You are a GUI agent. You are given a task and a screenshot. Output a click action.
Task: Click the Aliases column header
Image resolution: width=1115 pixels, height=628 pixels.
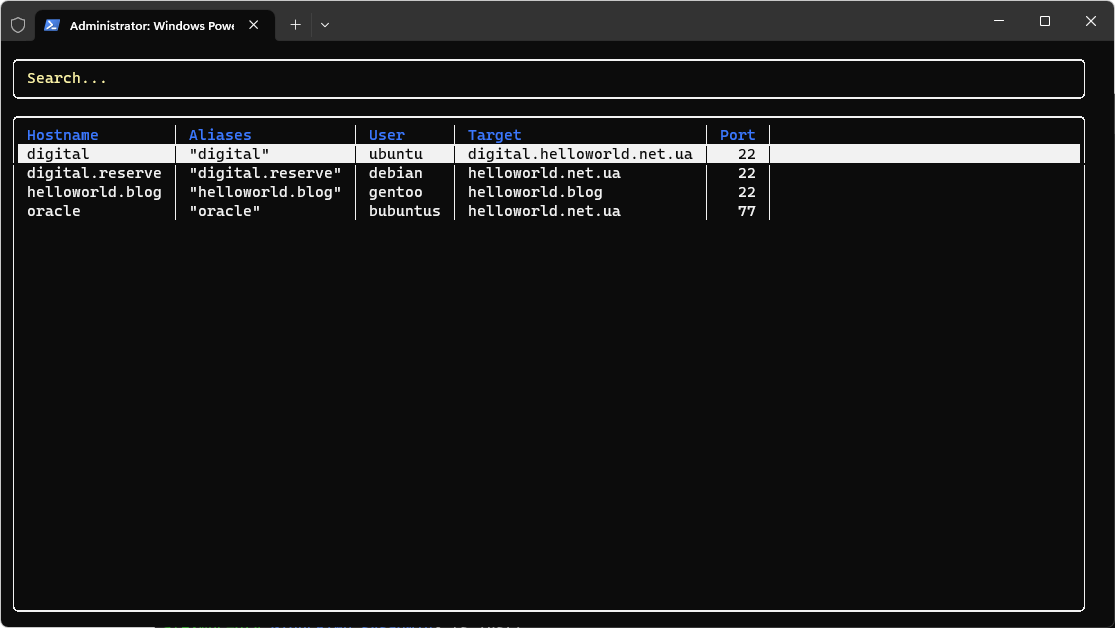click(x=220, y=135)
